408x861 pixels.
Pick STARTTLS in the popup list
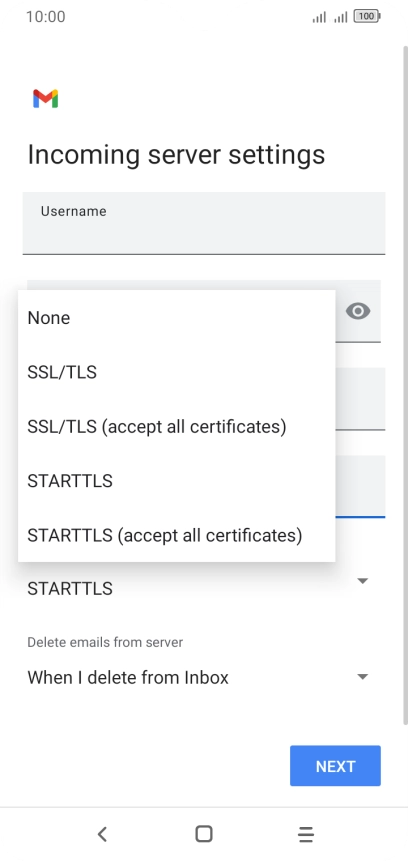pyautogui.click(x=177, y=481)
